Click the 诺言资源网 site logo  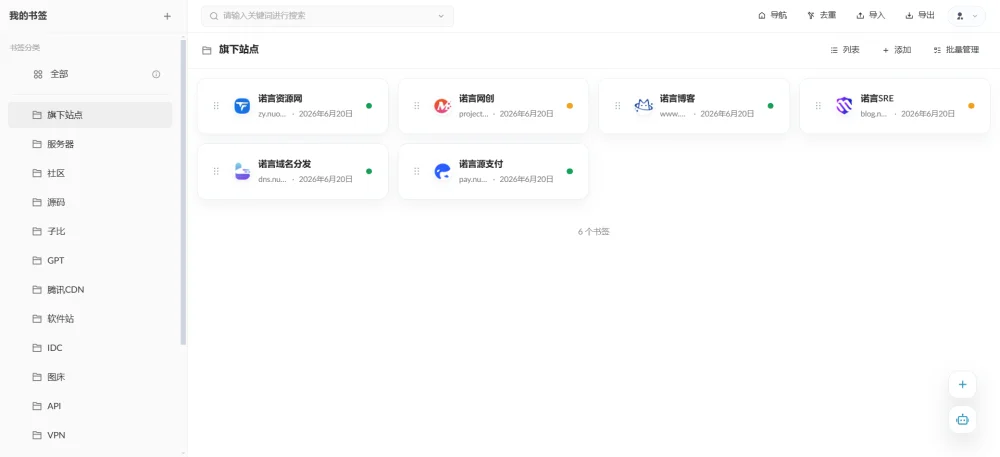pos(242,106)
